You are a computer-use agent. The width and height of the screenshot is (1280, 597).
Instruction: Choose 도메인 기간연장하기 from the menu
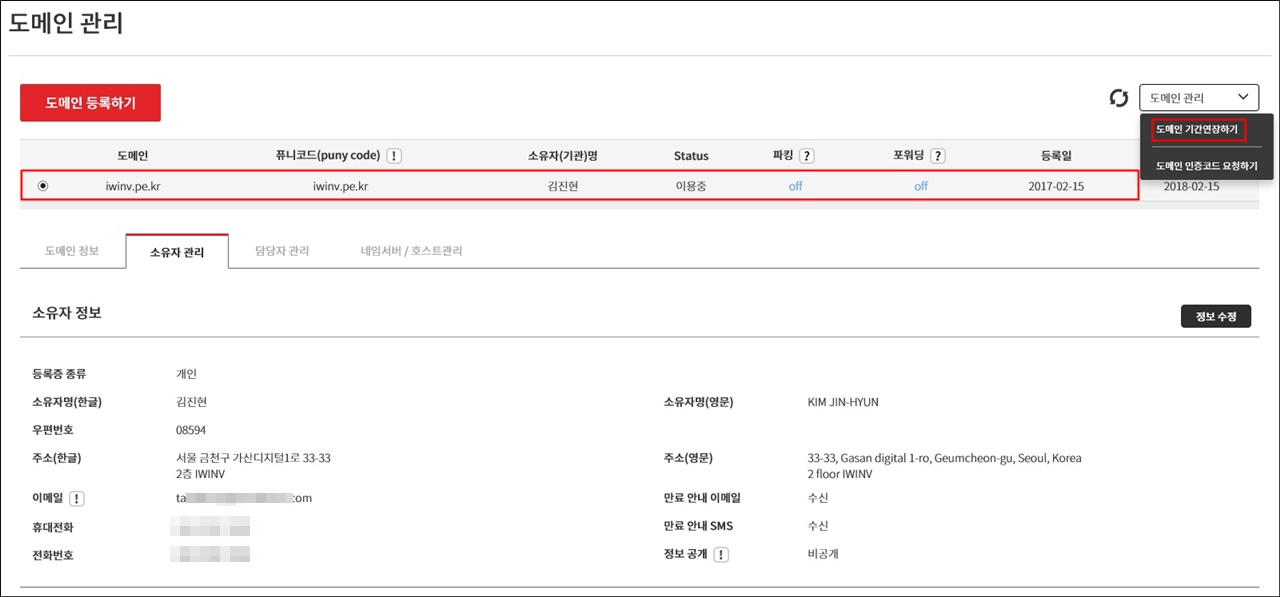[1196, 130]
